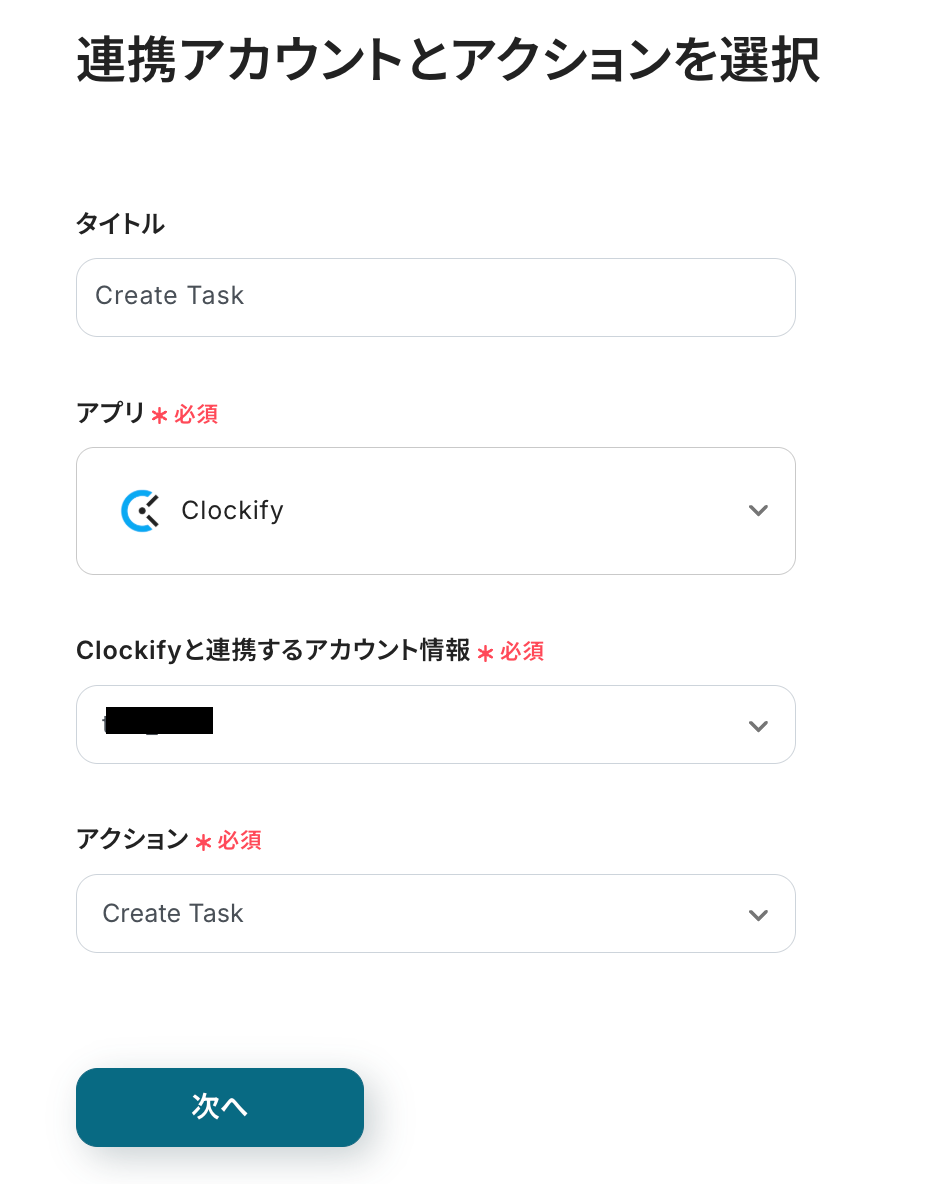Click the 連携アカウントとアクションを選択 heading
The height and width of the screenshot is (1184, 936).
pyautogui.click(x=448, y=62)
